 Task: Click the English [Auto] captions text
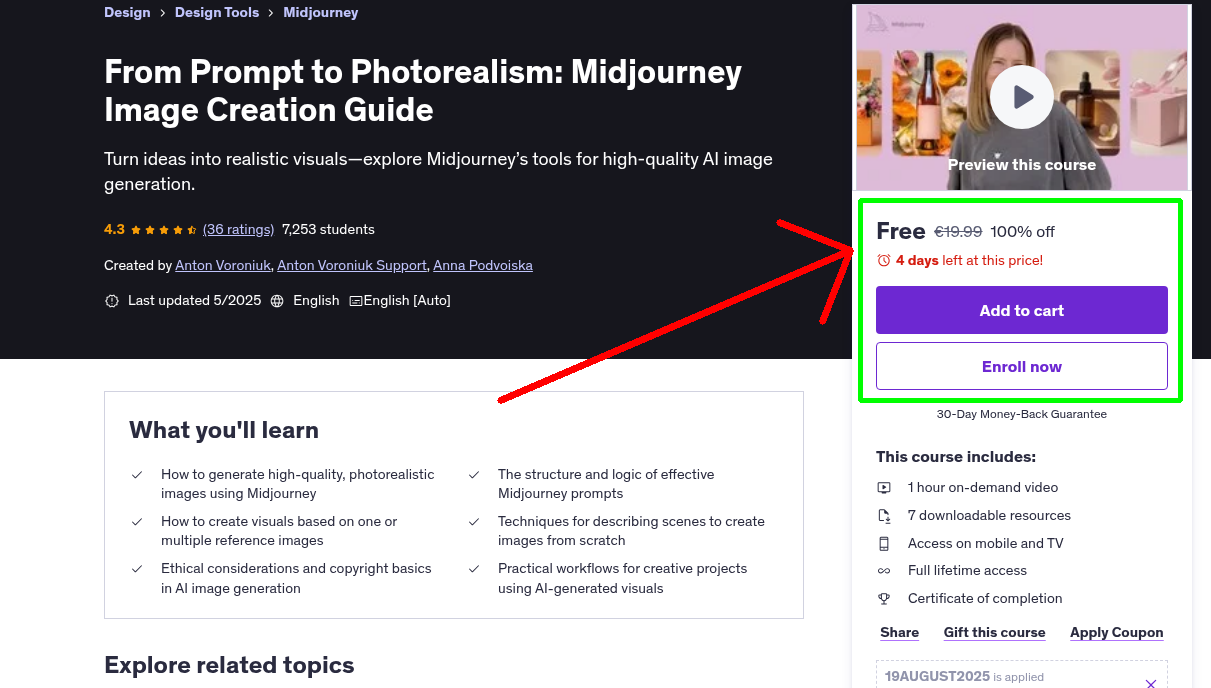coord(407,300)
